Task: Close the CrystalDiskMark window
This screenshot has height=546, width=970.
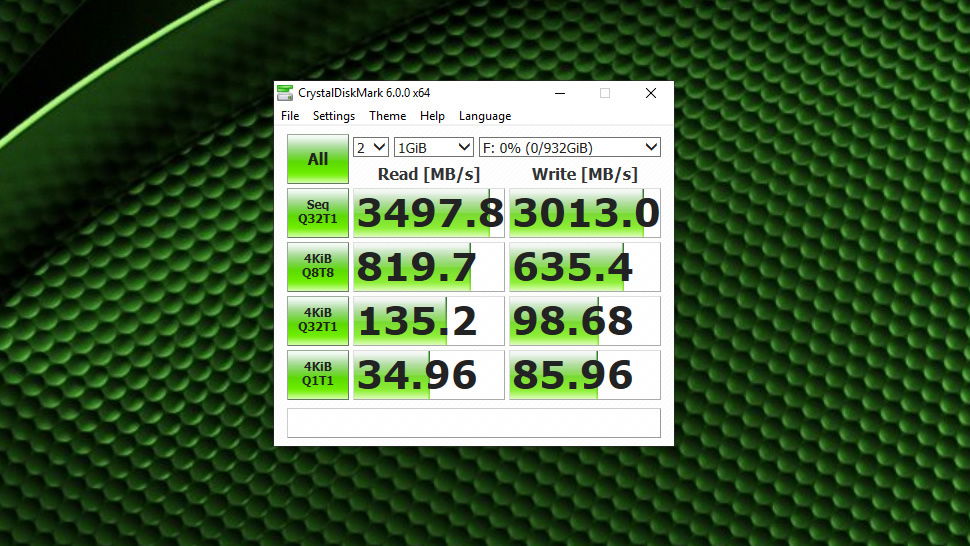Action: coord(651,93)
